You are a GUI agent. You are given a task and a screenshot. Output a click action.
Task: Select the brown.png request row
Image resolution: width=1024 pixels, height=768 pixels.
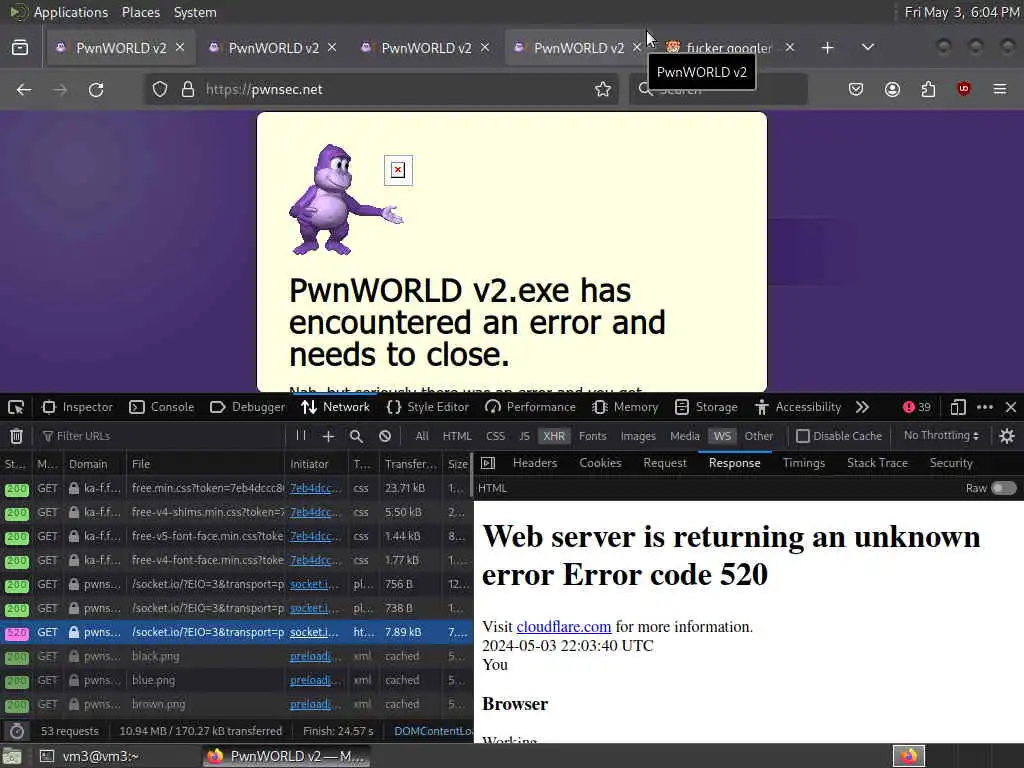(x=236, y=705)
